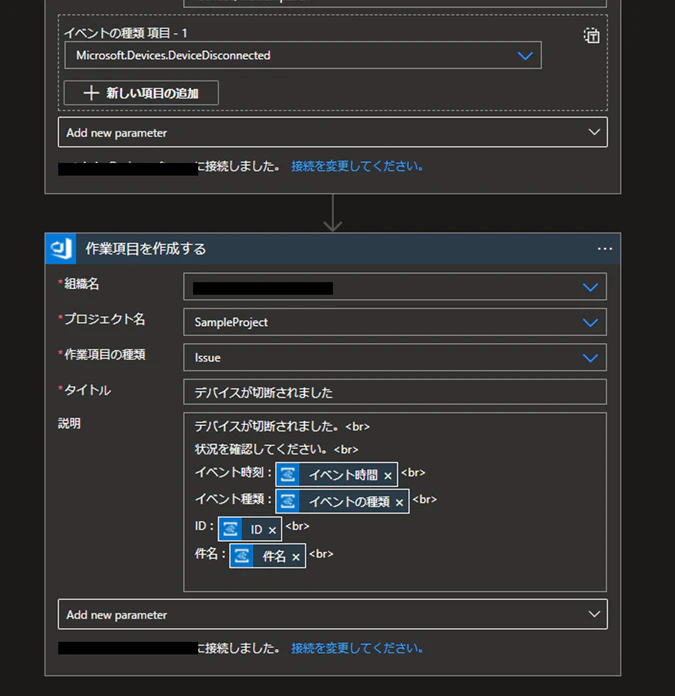Collapse the 作業項目を作成する action header
The image size is (675, 696).
[x=332, y=249]
